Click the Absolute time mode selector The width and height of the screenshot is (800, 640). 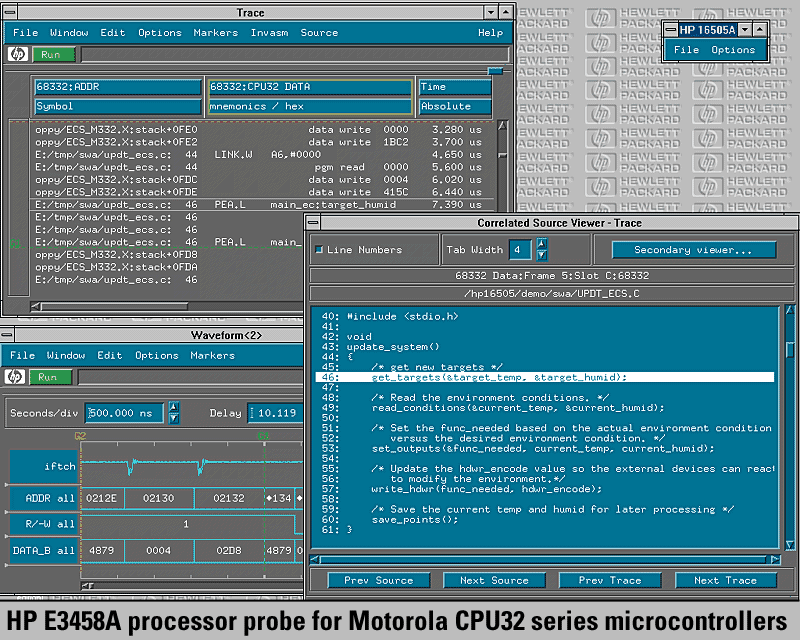click(x=455, y=106)
